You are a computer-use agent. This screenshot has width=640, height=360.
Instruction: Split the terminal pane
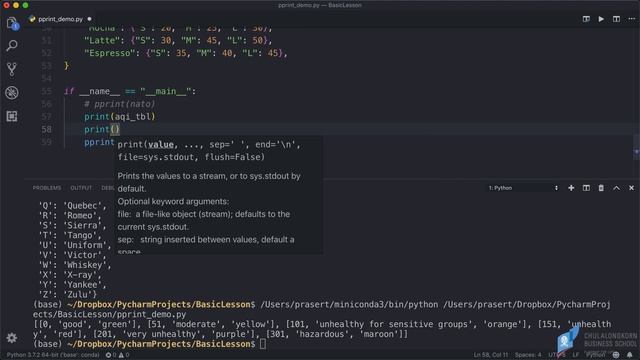586,188
